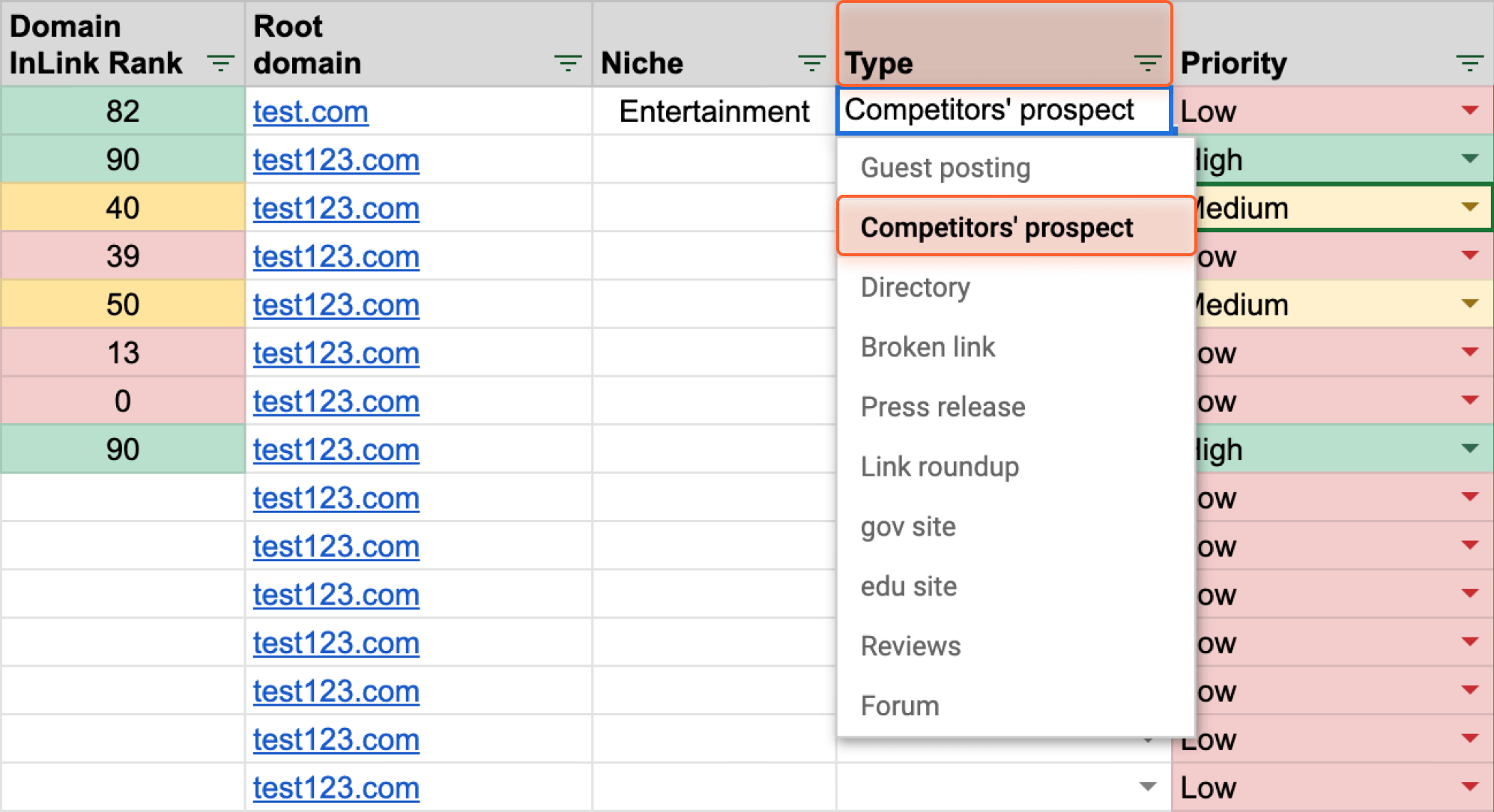Open the first High priority dropdown arrow

pyautogui.click(x=1469, y=159)
